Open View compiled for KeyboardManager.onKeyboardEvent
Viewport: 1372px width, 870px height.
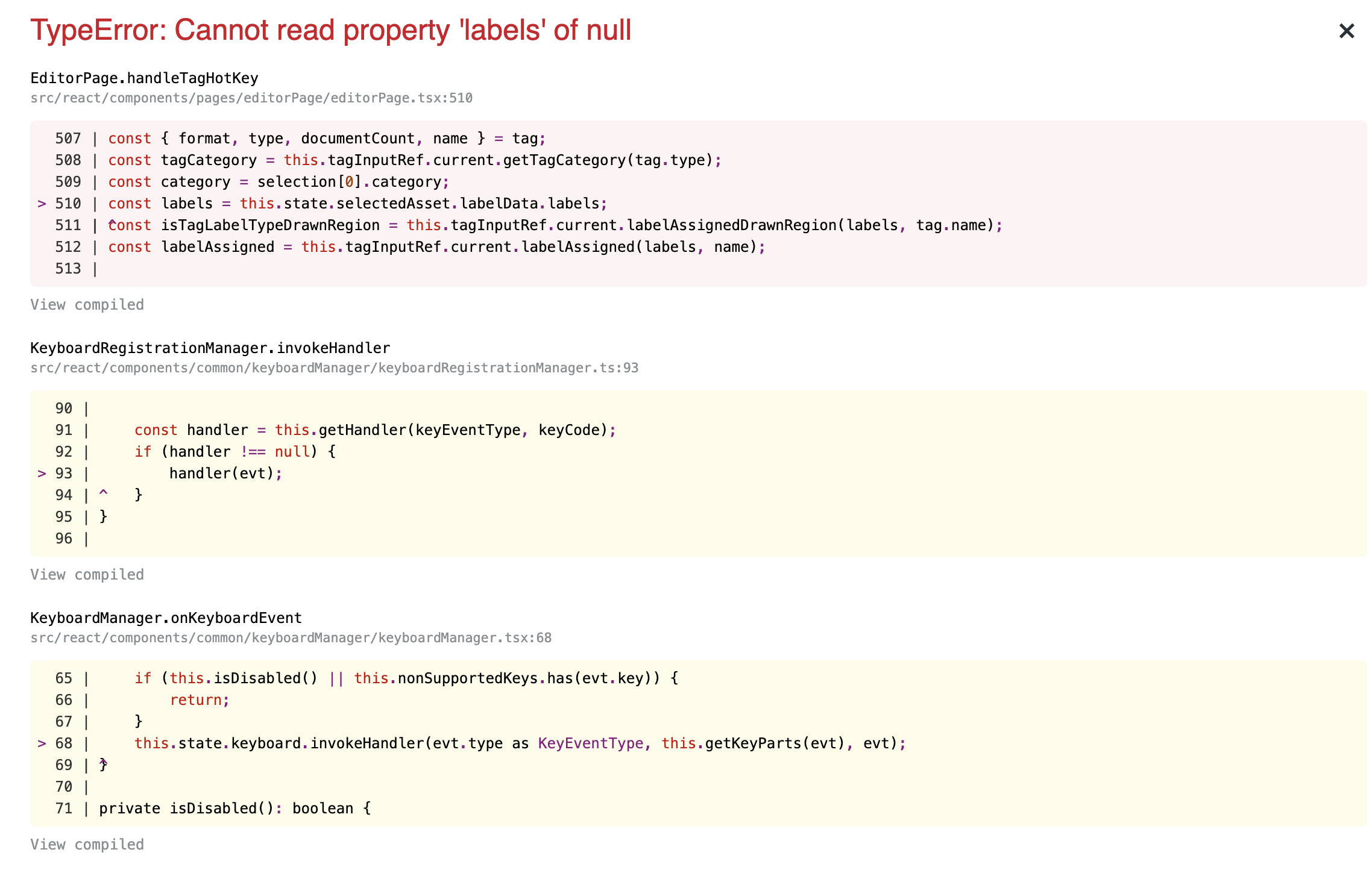click(x=86, y=844)
